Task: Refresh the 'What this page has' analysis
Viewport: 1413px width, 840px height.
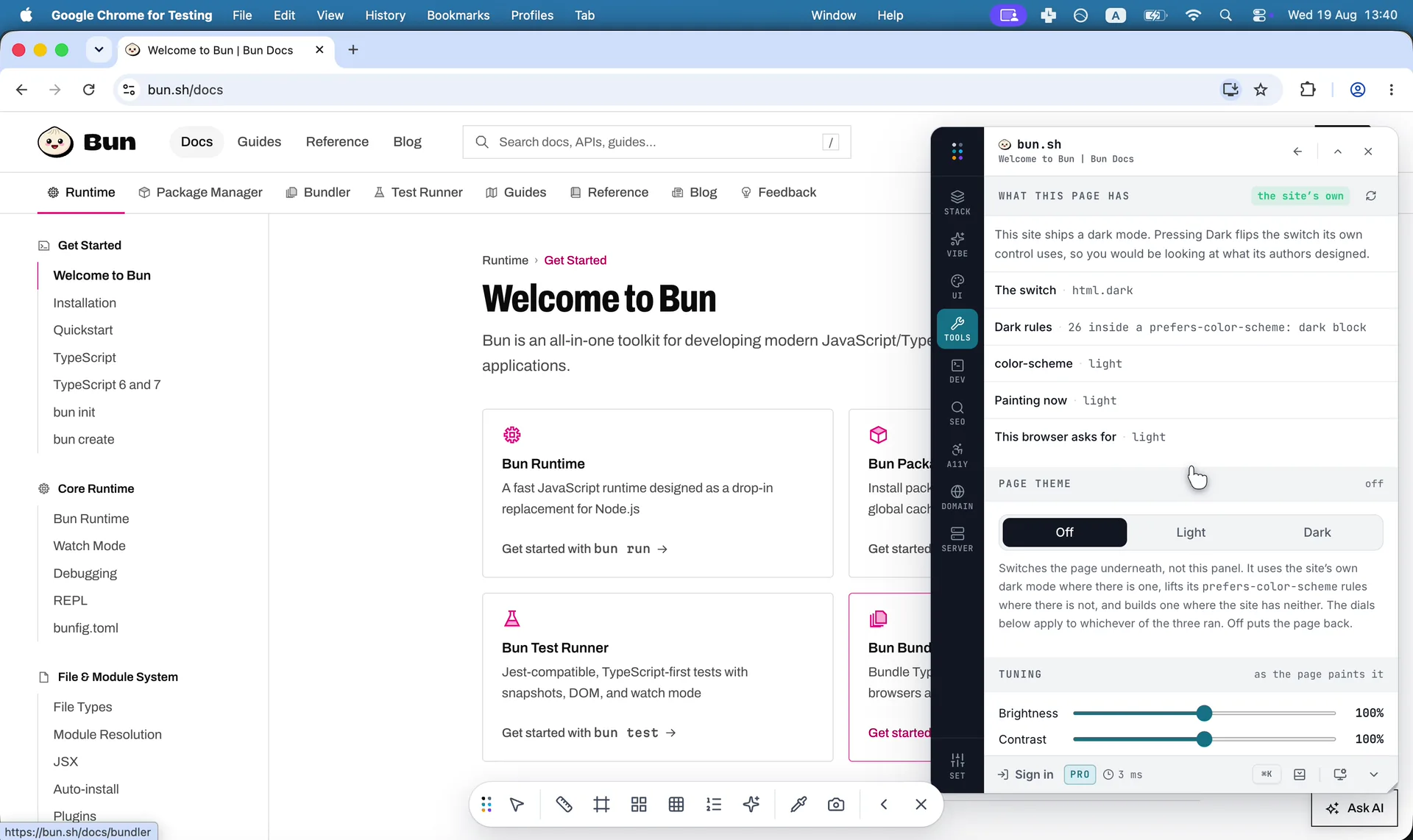Action: tap(1370, 196)
